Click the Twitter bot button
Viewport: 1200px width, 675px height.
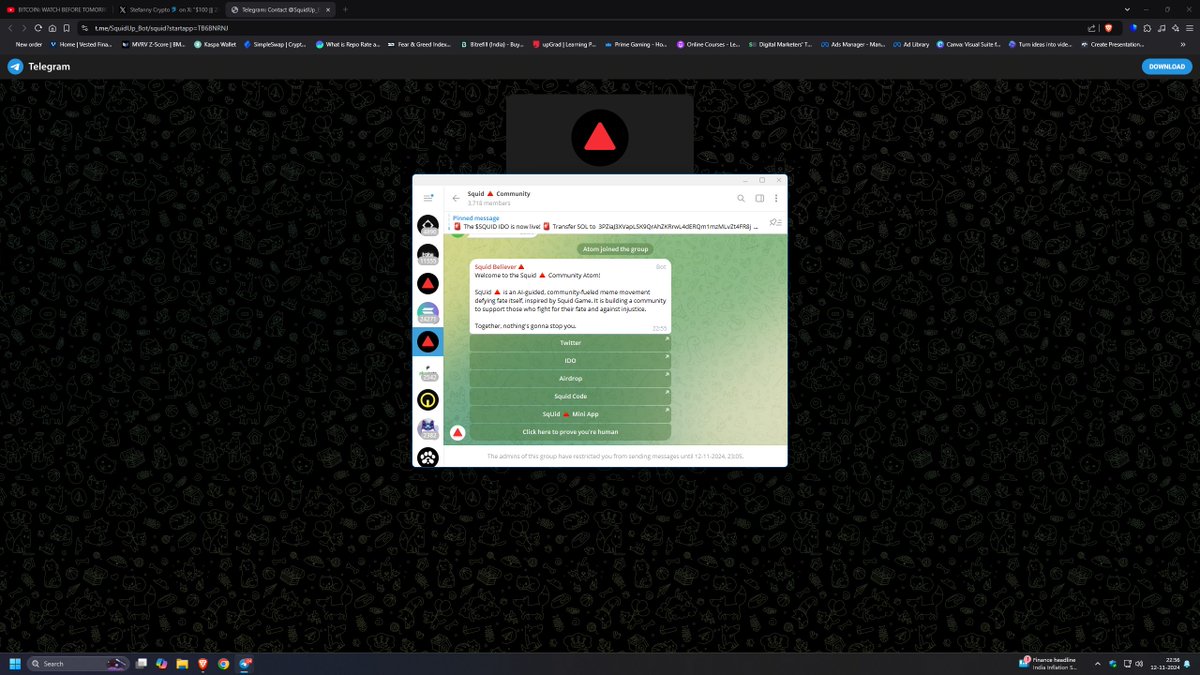point(570,343)
